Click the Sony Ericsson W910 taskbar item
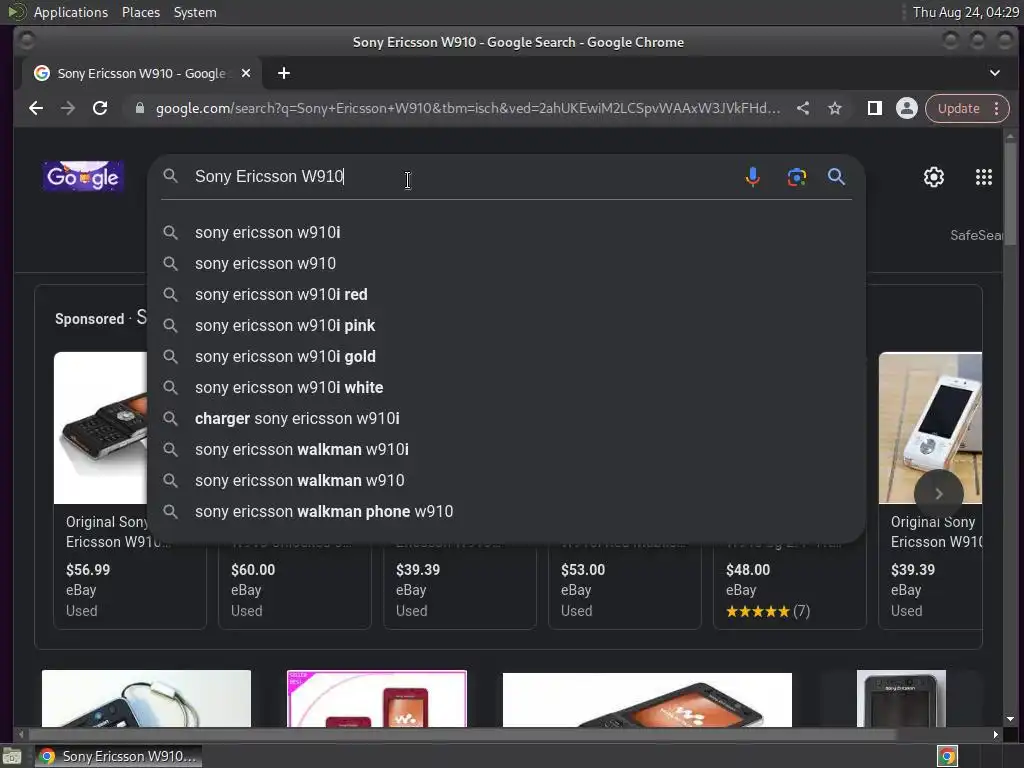1024x768 pixels. tap(118, 756)
